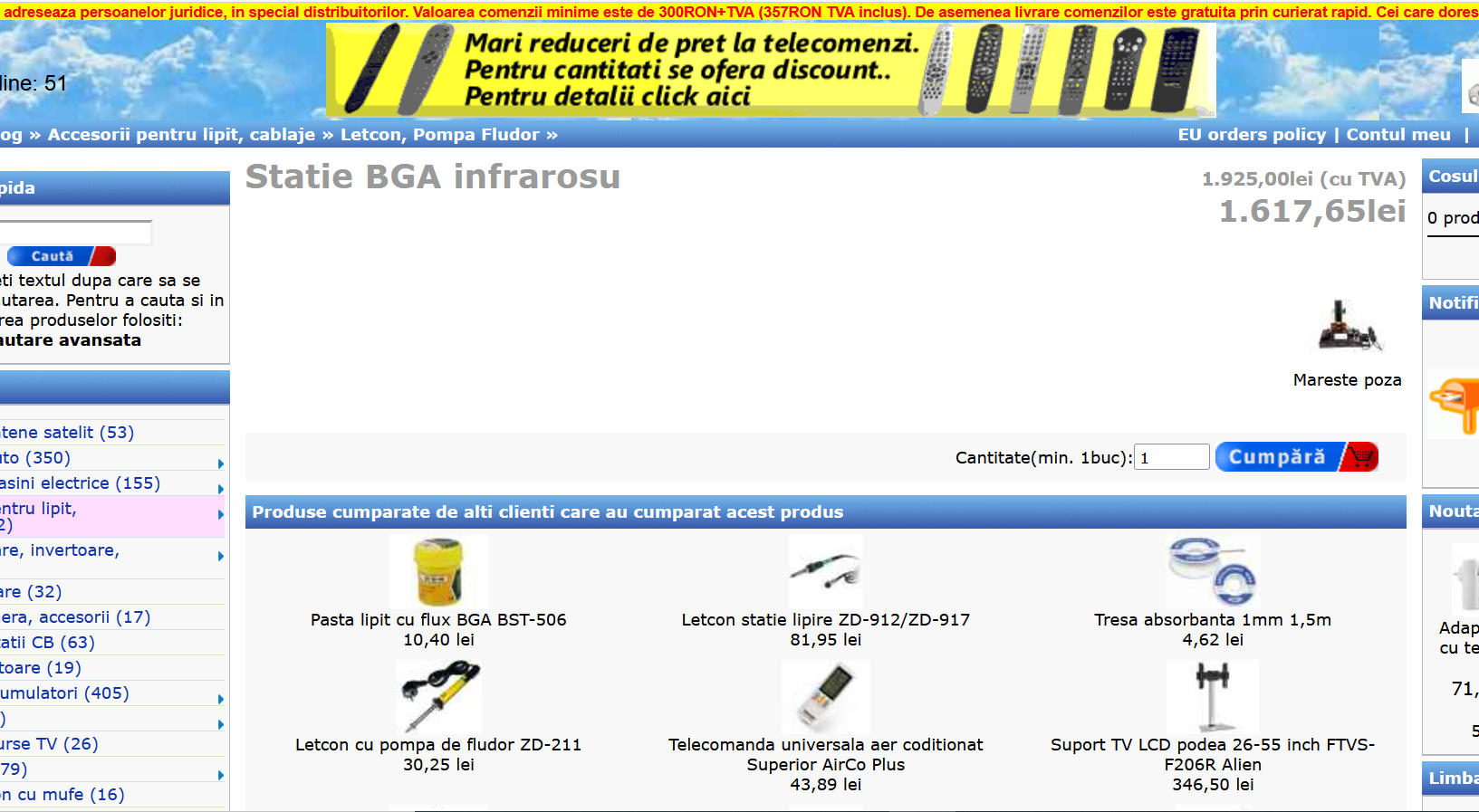Open the category labeled (19)
This screenshot has width=1479, height=812.
[41, 668]
